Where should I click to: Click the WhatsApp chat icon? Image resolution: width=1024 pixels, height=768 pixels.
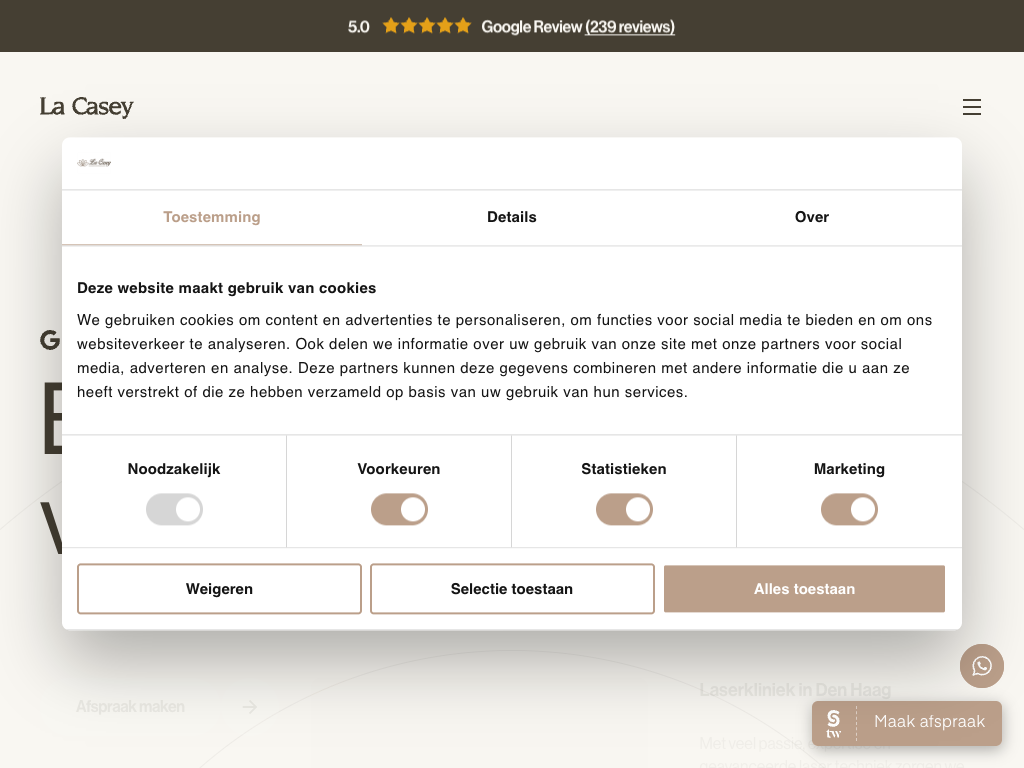point(981,666)
